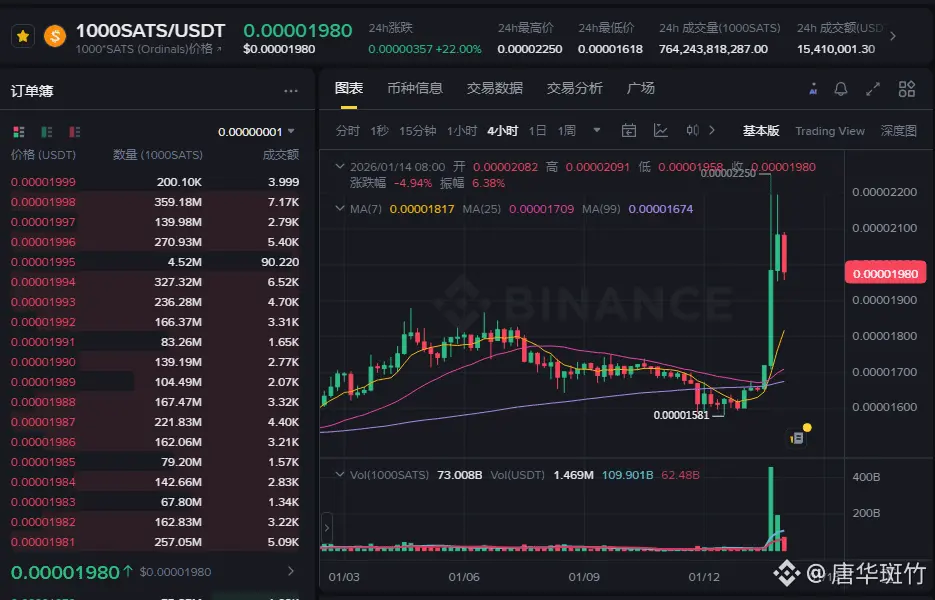This screenshot has width=935, height=600.
Task: Expand chart to fullscreen
Action: click(x=873, y=89)
